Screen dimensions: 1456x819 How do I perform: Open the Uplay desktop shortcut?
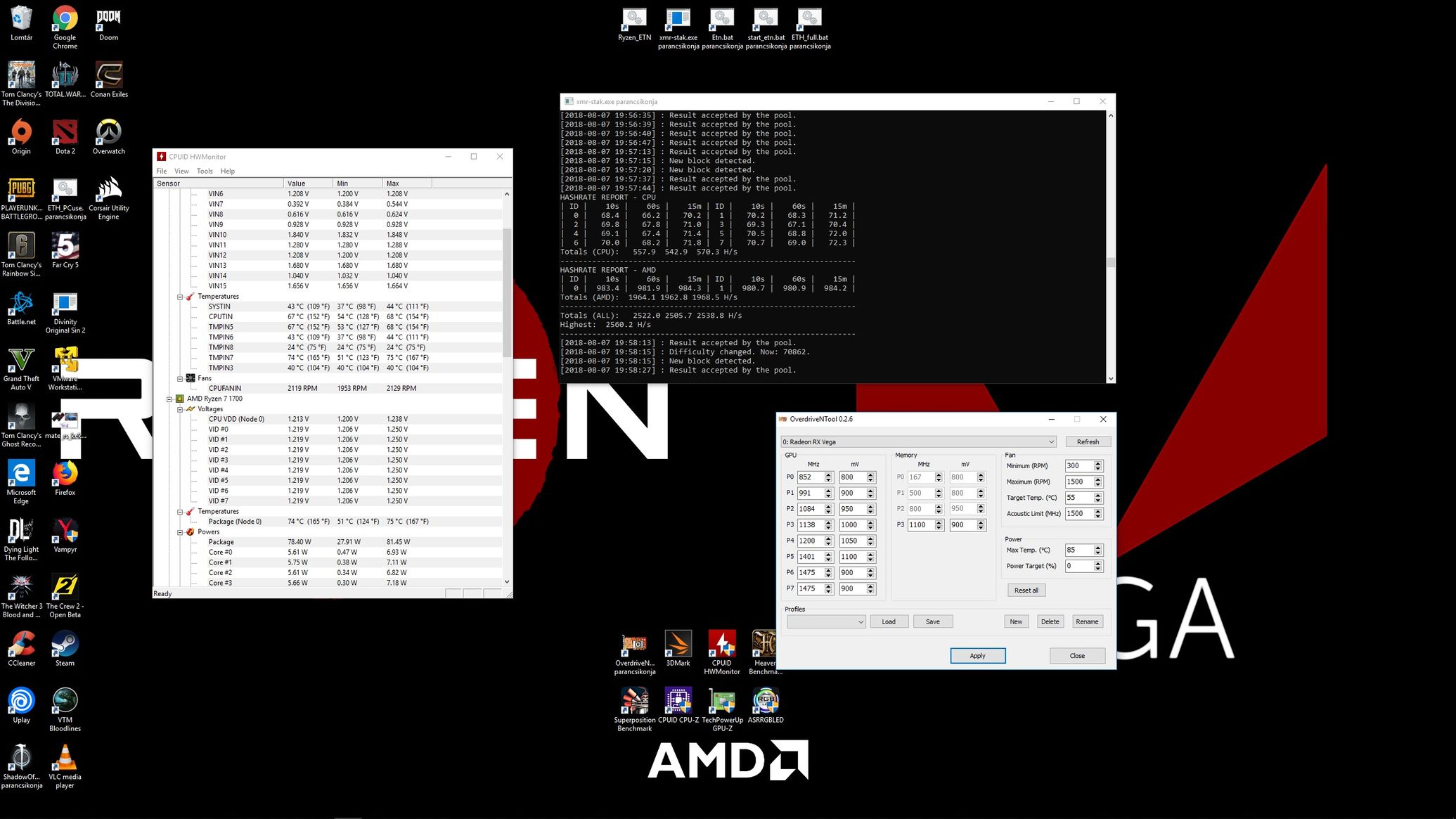point(21,707)
